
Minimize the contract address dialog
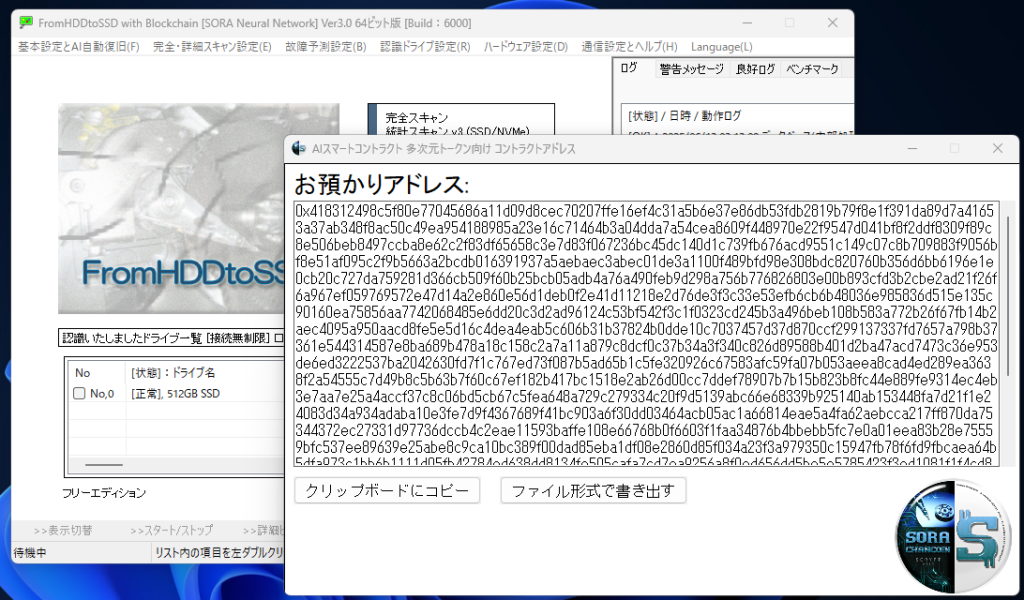coord(912,149)
